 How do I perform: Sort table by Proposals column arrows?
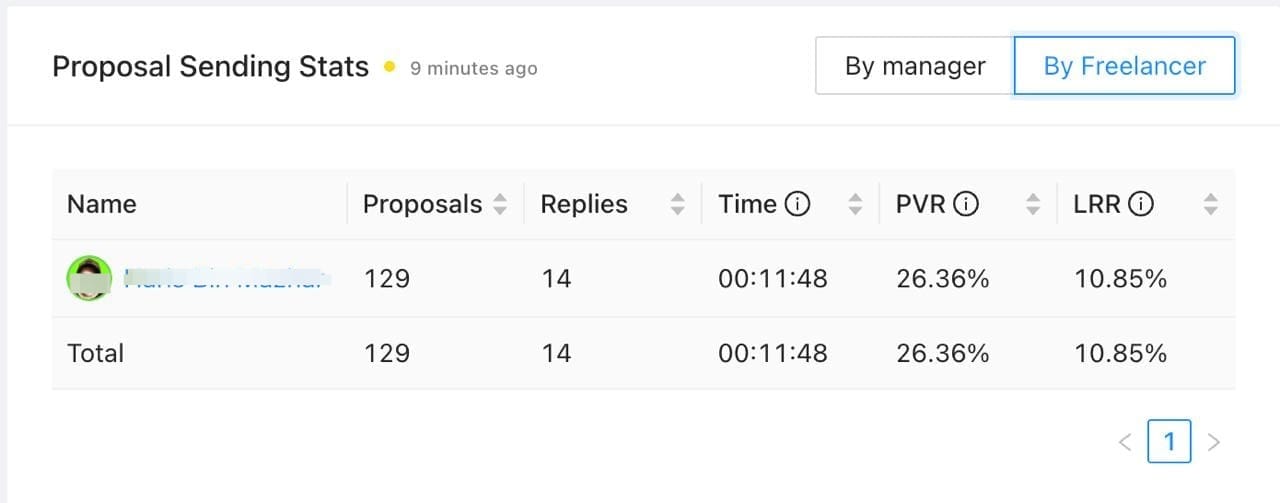pos(500,205)
